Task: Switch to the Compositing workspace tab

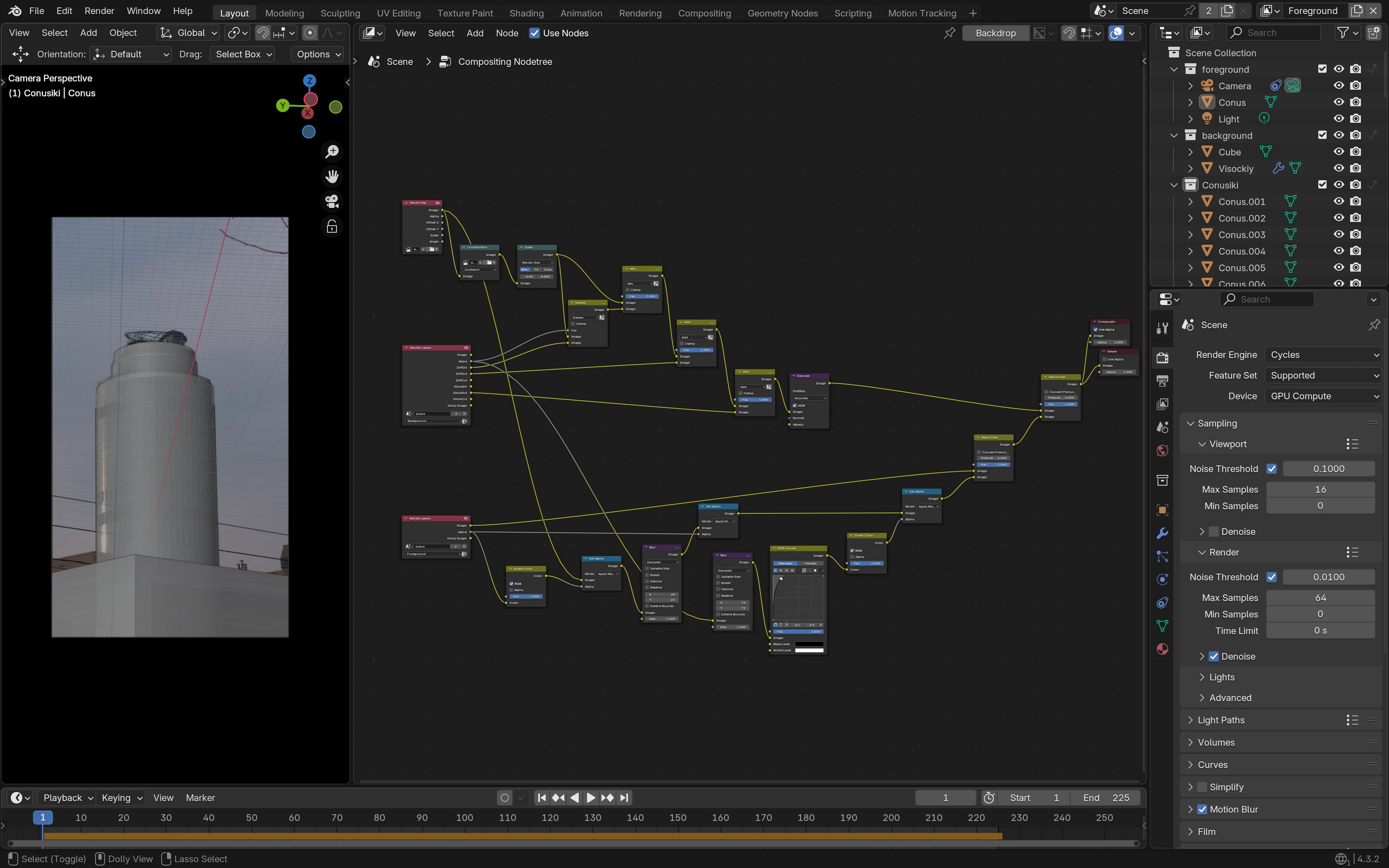Action: tap(704, 13)
